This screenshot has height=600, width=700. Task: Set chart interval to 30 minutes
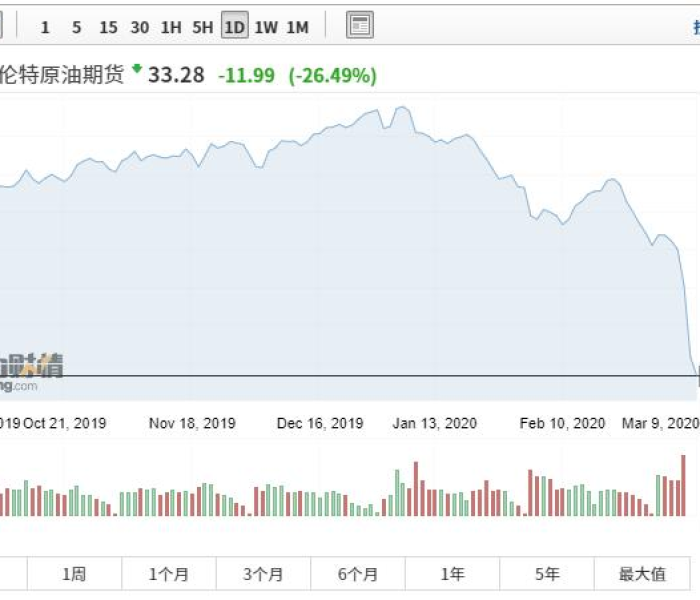(x=140, y=28)
